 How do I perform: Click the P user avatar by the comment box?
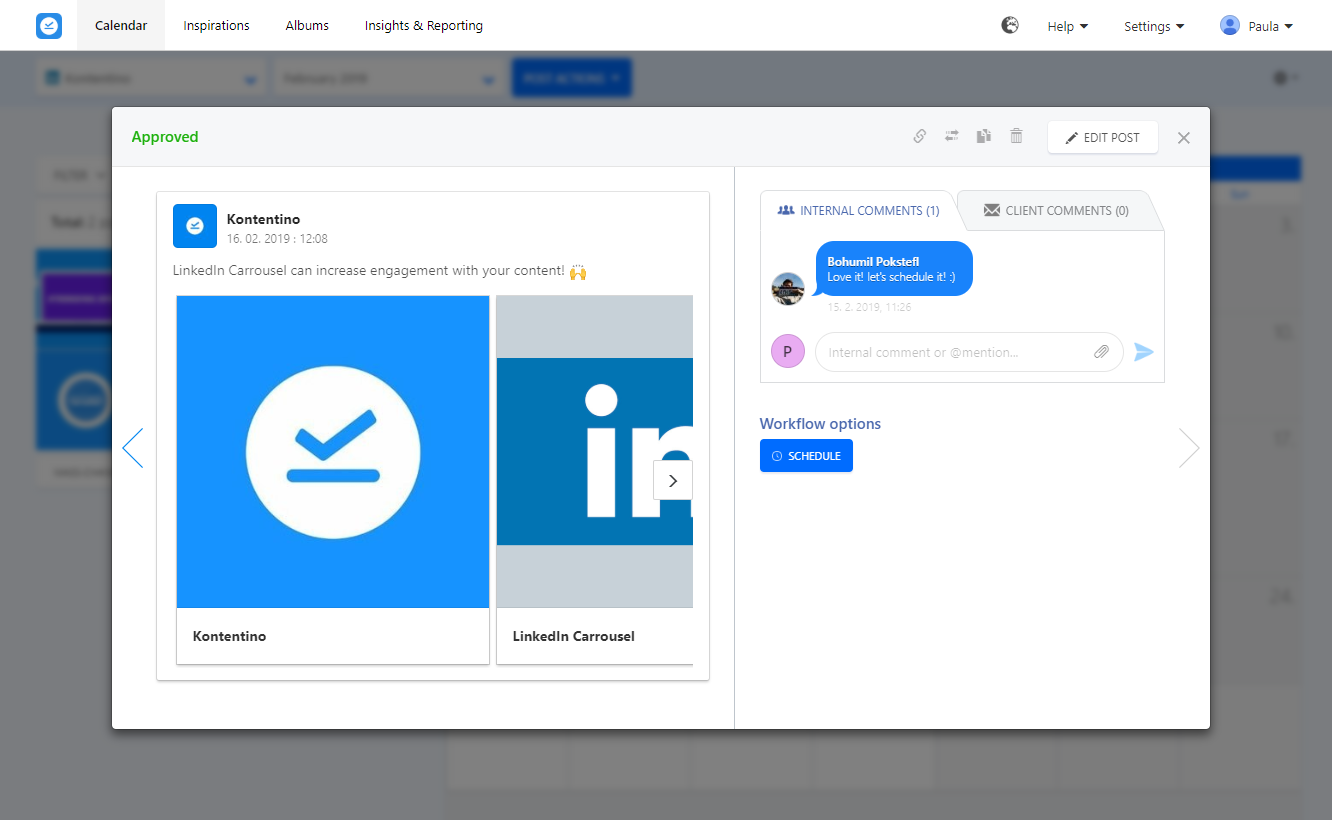788,351
